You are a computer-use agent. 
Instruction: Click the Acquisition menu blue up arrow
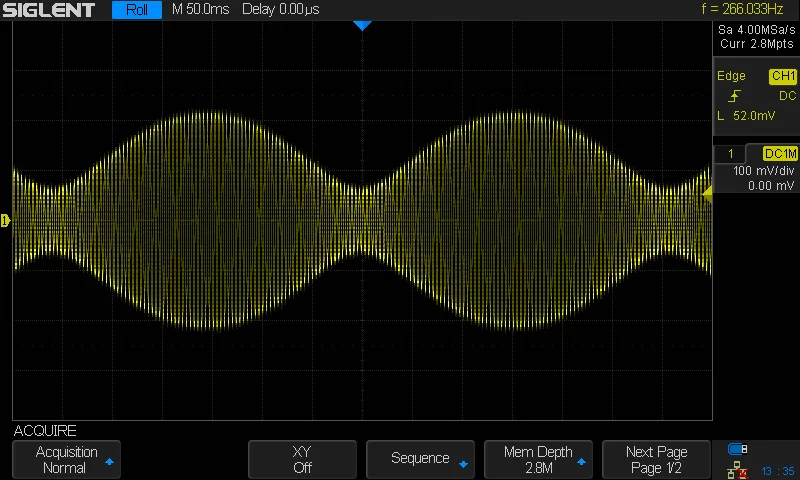pyautogui.click(x=109, y=462)
